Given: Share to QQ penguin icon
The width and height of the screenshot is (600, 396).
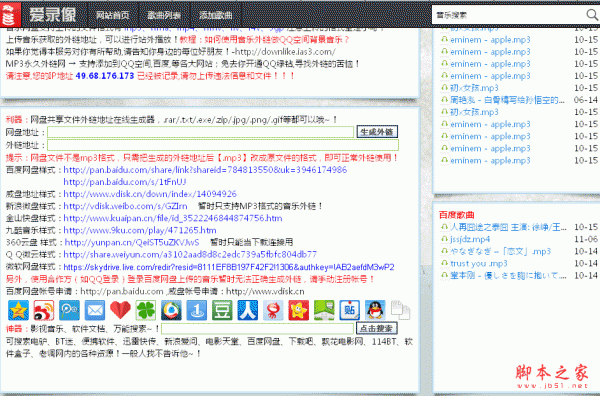Looking at the screenshot, I should tap(375, 310).
